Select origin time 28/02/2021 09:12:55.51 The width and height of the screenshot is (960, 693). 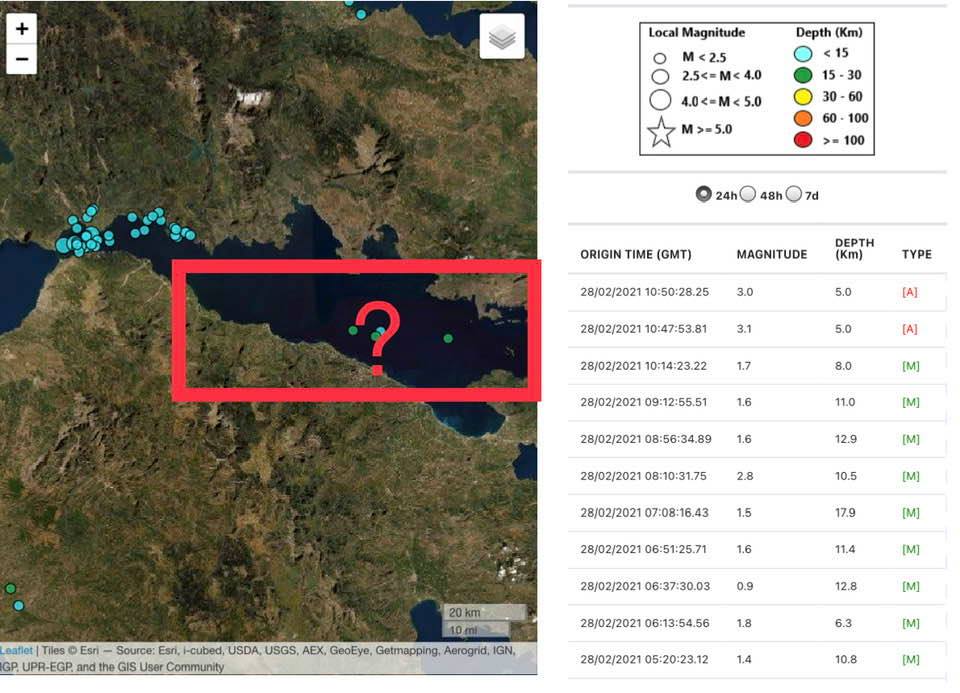tap(643, 402)
